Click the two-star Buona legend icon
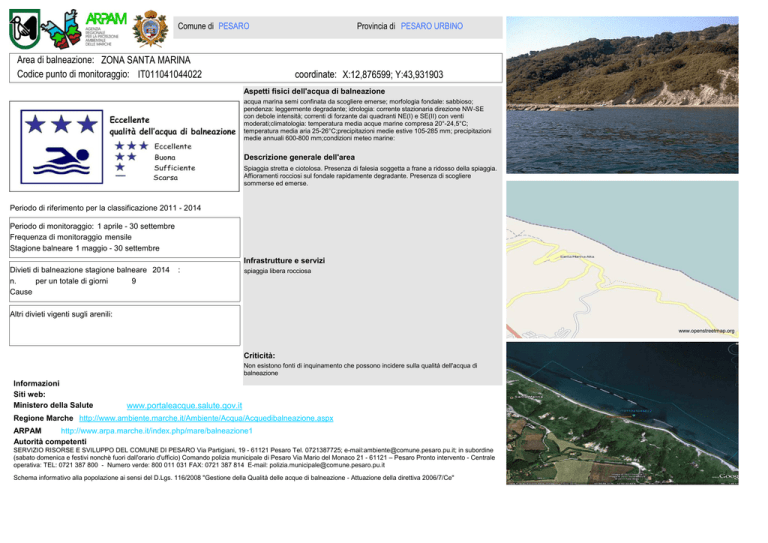Viewport: 768px width, 543px height. (x=125, y=157)
